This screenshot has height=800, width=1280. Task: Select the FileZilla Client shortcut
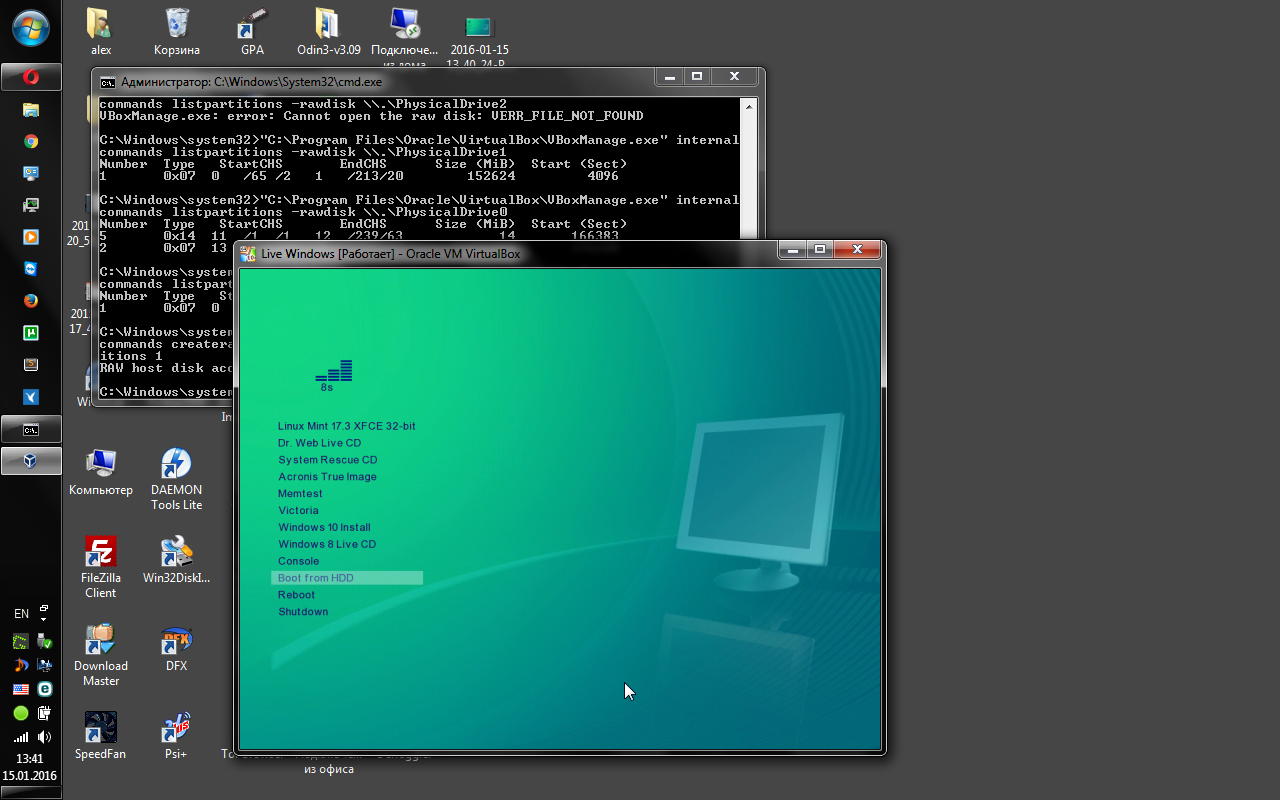click(100, 567)
